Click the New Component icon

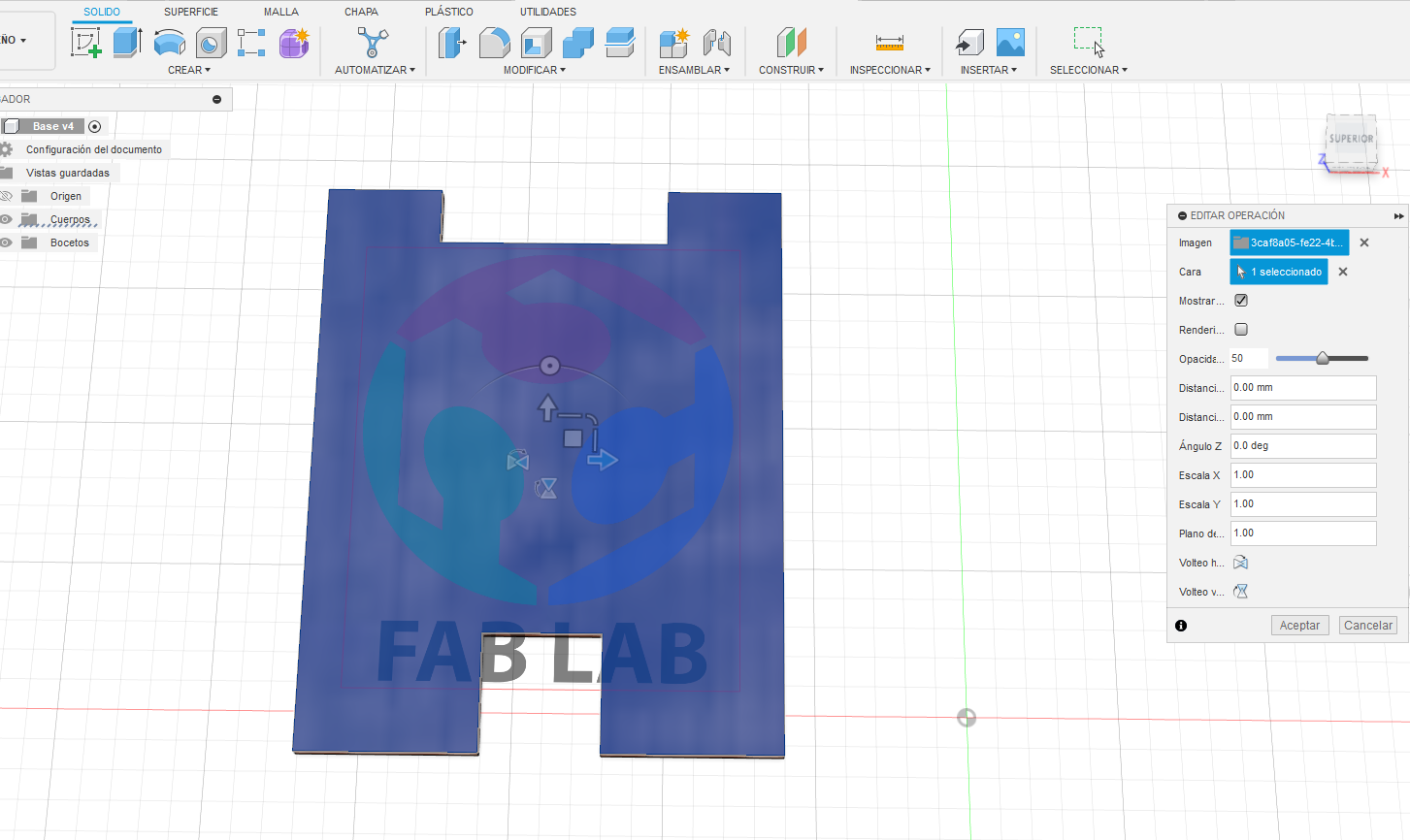674,43
